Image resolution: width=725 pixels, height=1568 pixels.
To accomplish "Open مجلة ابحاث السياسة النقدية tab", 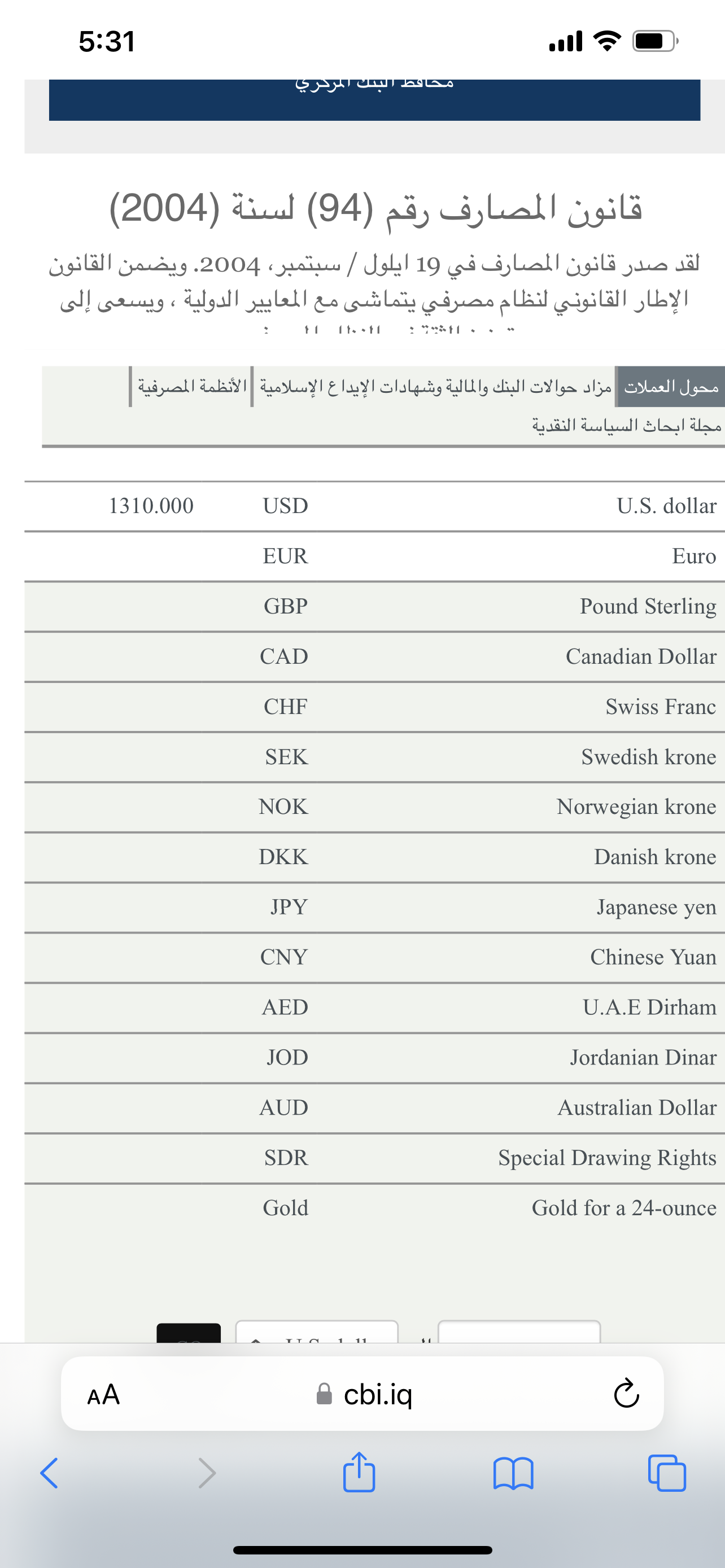I will click(x=626, y=426).
